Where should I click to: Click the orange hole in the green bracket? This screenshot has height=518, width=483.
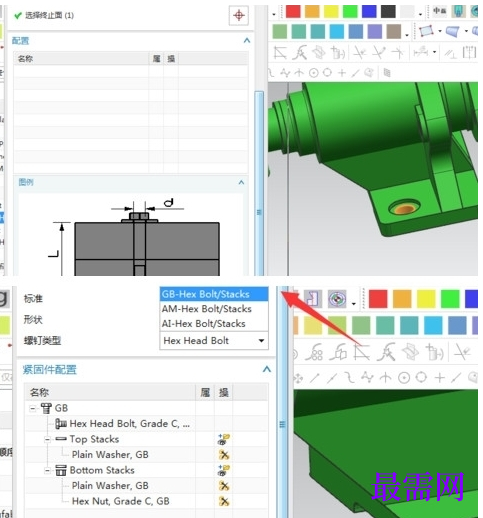click(x=404, y=208)
